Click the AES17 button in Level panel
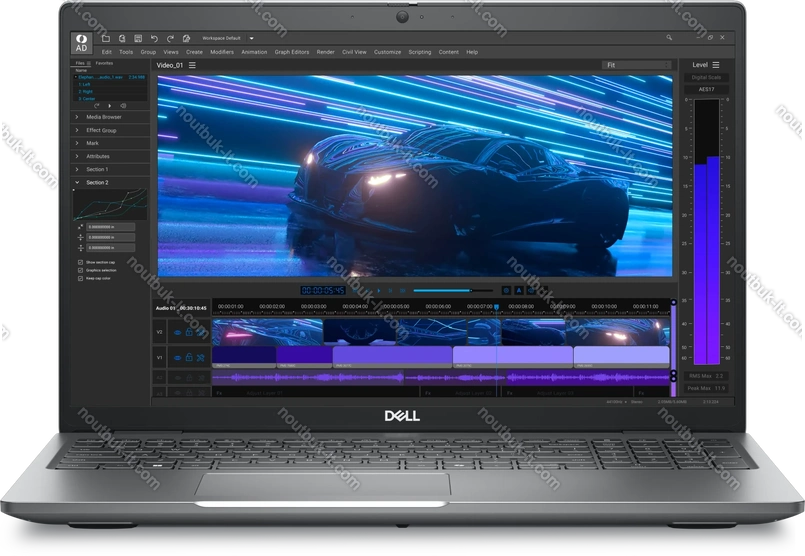This screenshot has height=556, width=805. tap(706, 89)
